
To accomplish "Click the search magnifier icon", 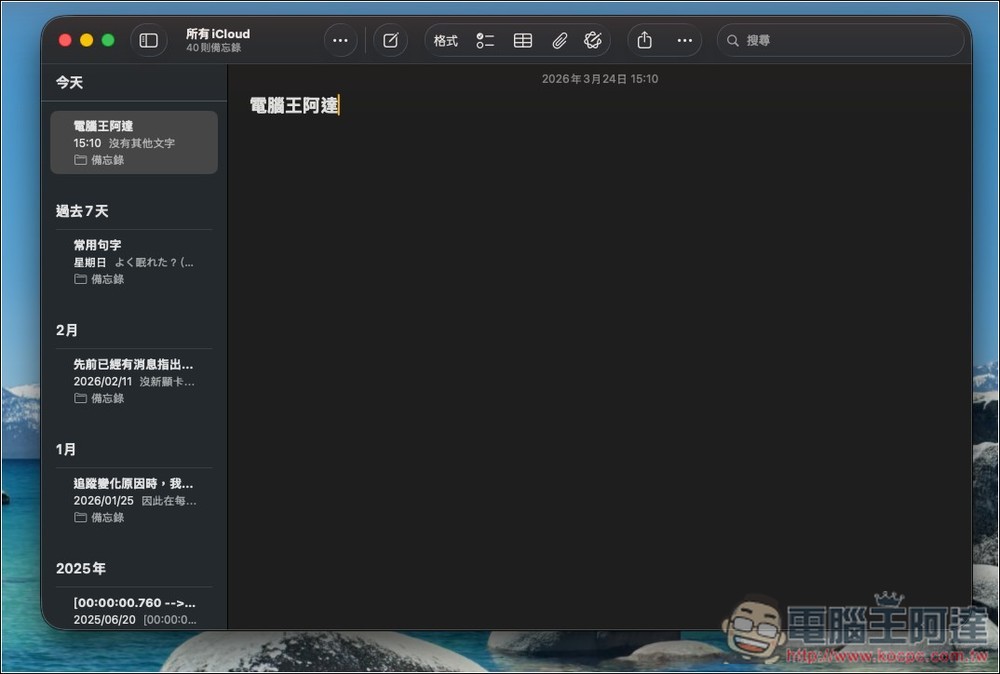I will tap(733, 41).
